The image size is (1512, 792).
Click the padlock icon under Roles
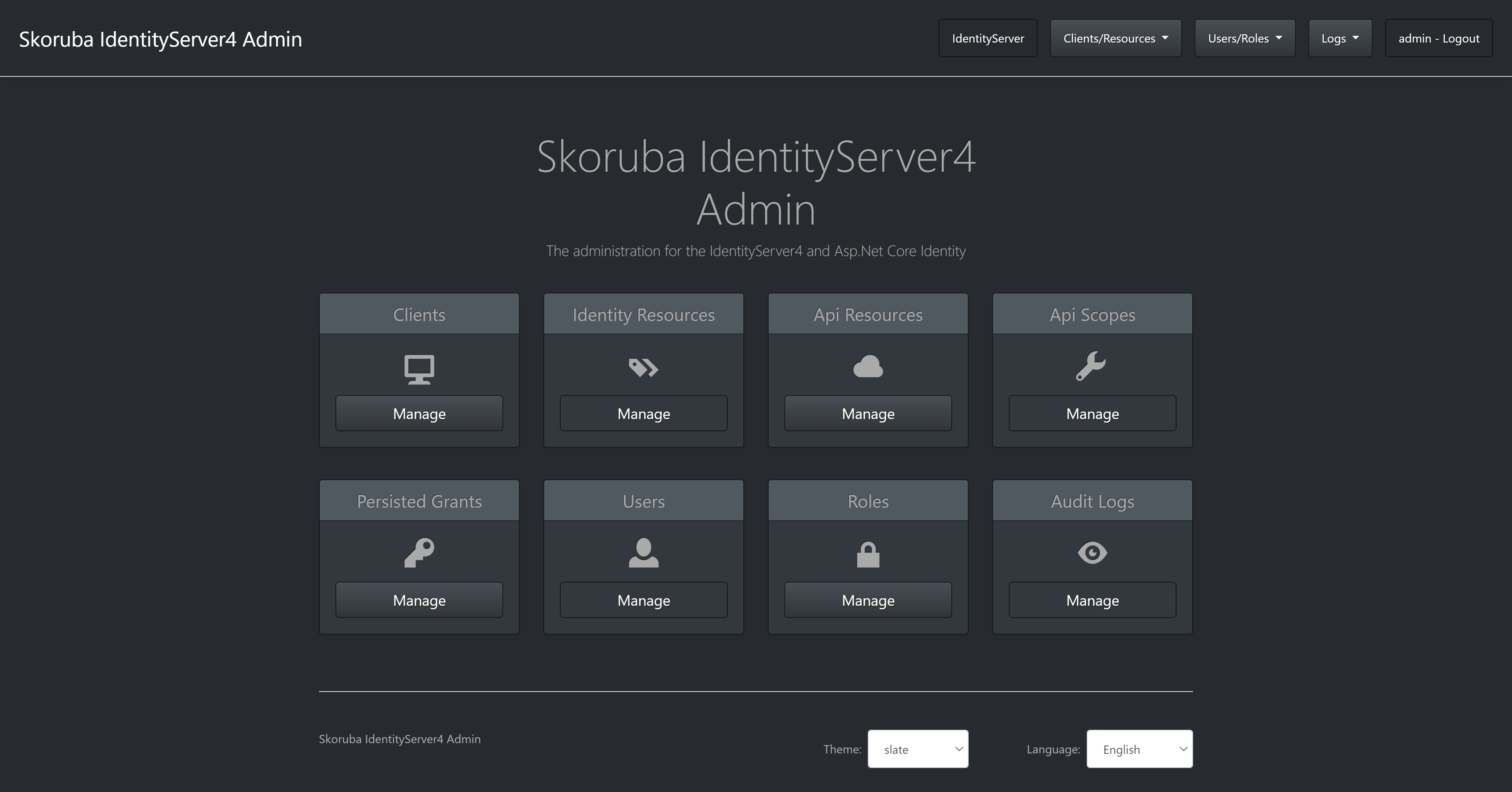point(867,554)
